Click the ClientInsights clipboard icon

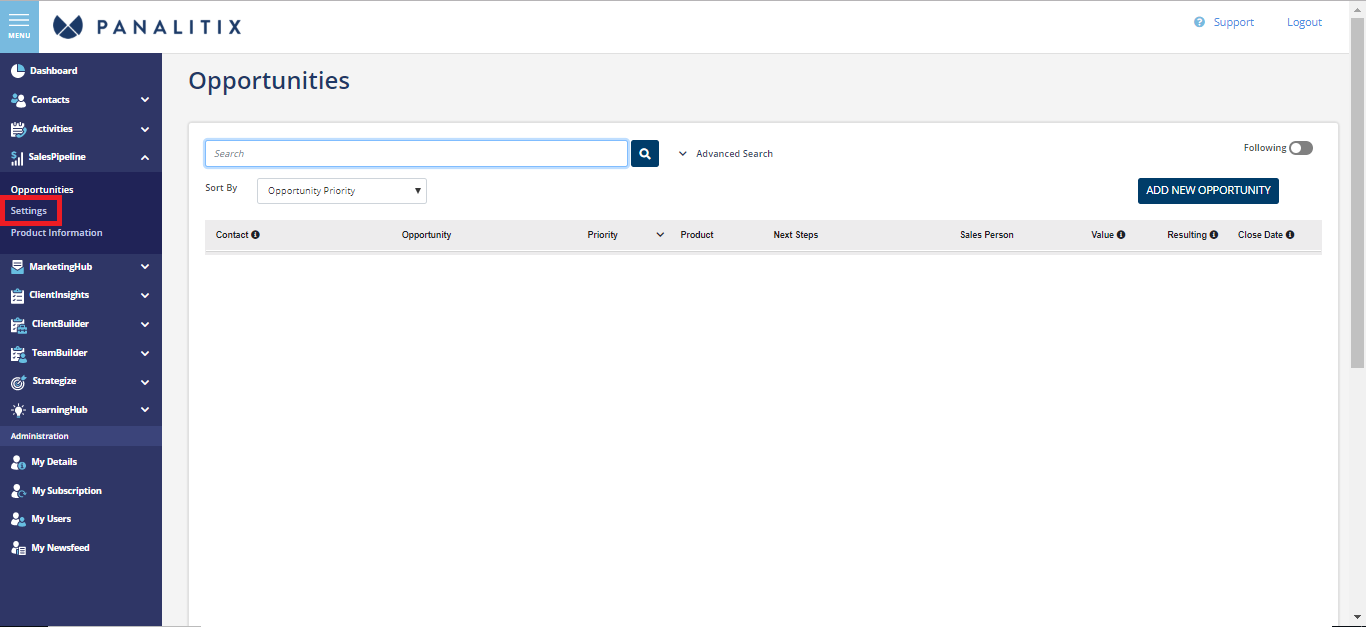(17, 296)
